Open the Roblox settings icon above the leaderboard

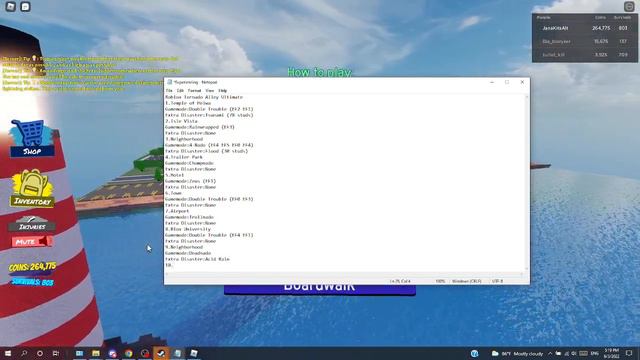(x=629, y=7)
